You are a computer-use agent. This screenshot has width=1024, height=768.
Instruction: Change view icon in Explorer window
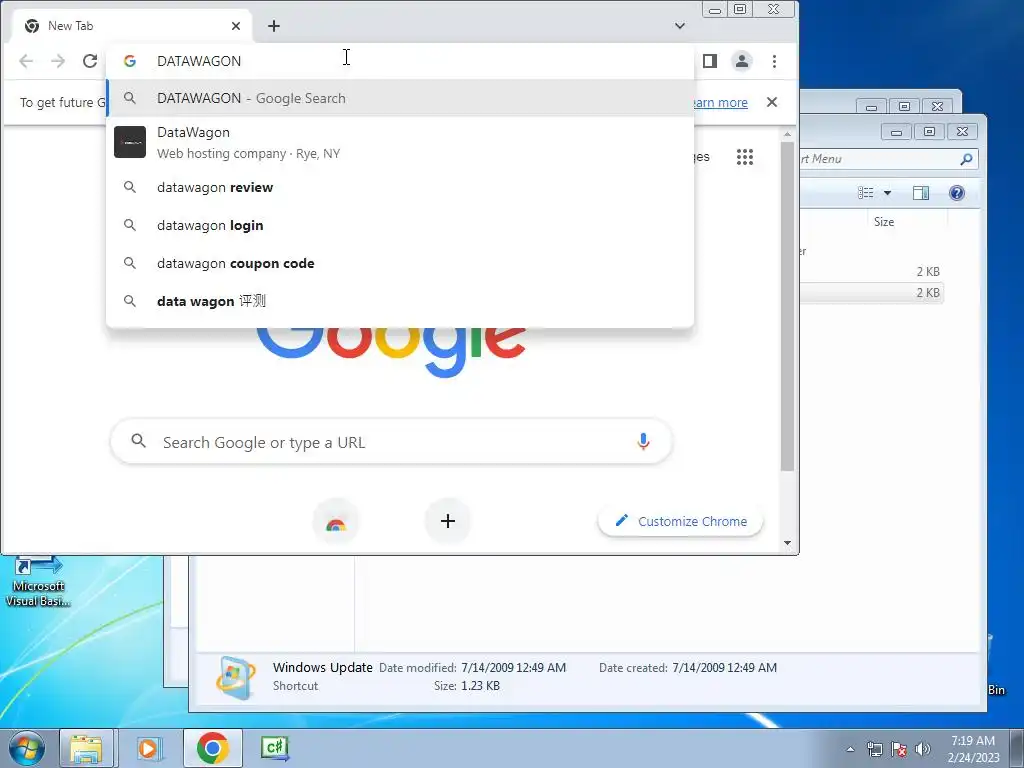point(865,193)
